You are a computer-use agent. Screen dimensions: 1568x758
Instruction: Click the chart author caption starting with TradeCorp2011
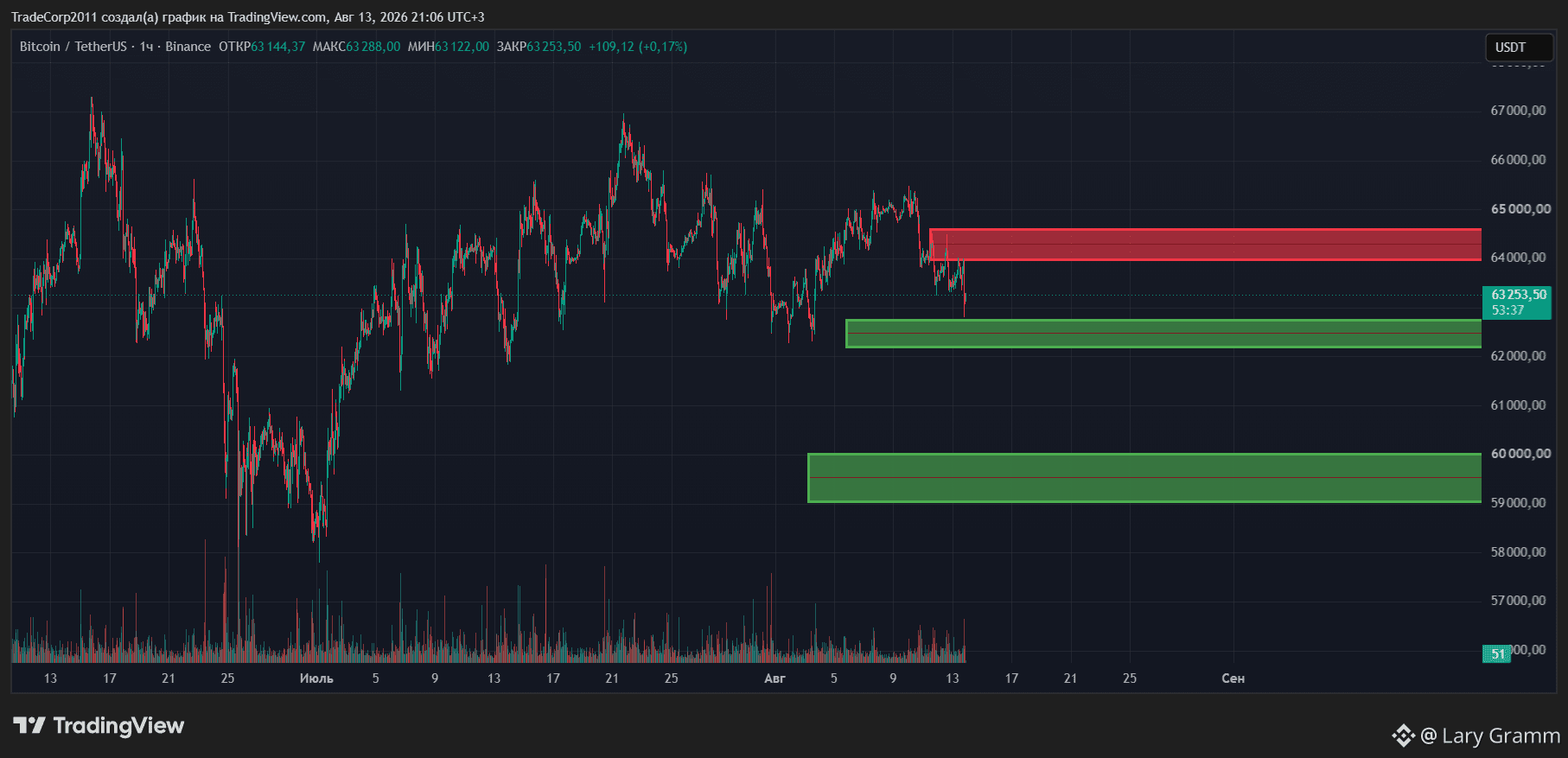point(248,17)
